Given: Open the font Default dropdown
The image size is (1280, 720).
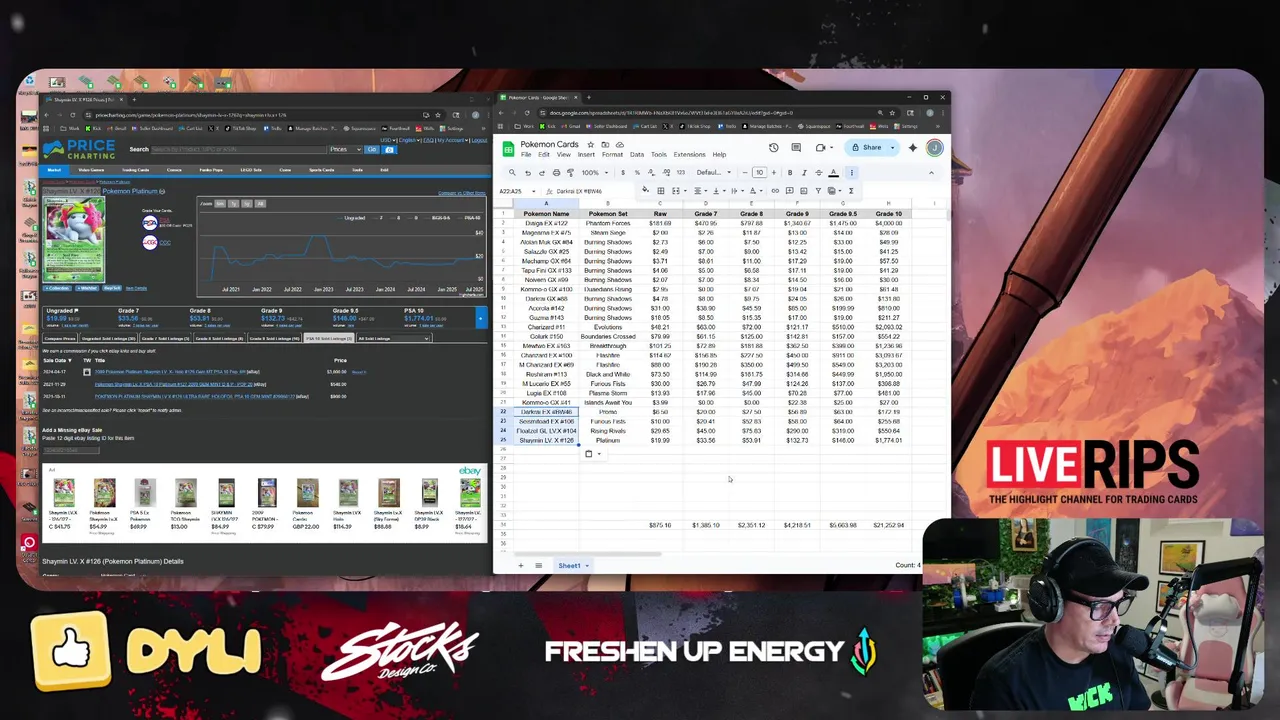Looking at the screenshot, I should click(714, 173).
